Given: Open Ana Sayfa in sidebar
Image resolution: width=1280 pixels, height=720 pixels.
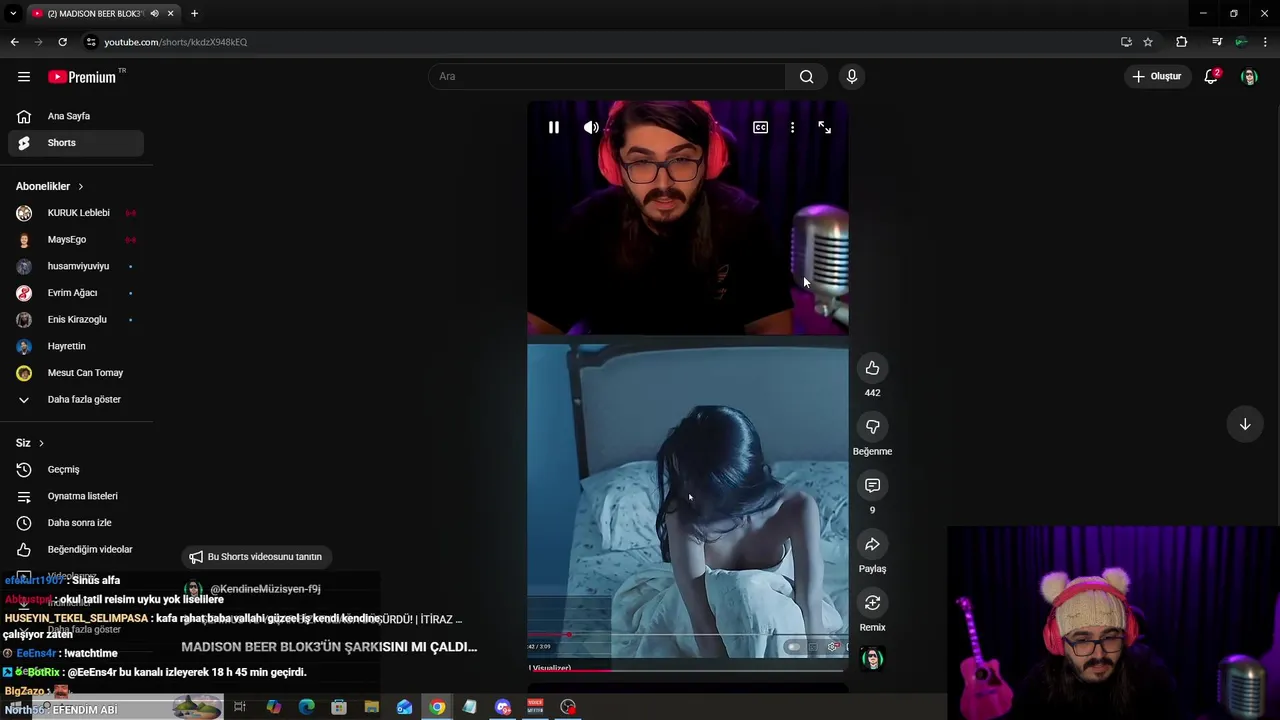Looking at the screenshot, I should [76, 116].
